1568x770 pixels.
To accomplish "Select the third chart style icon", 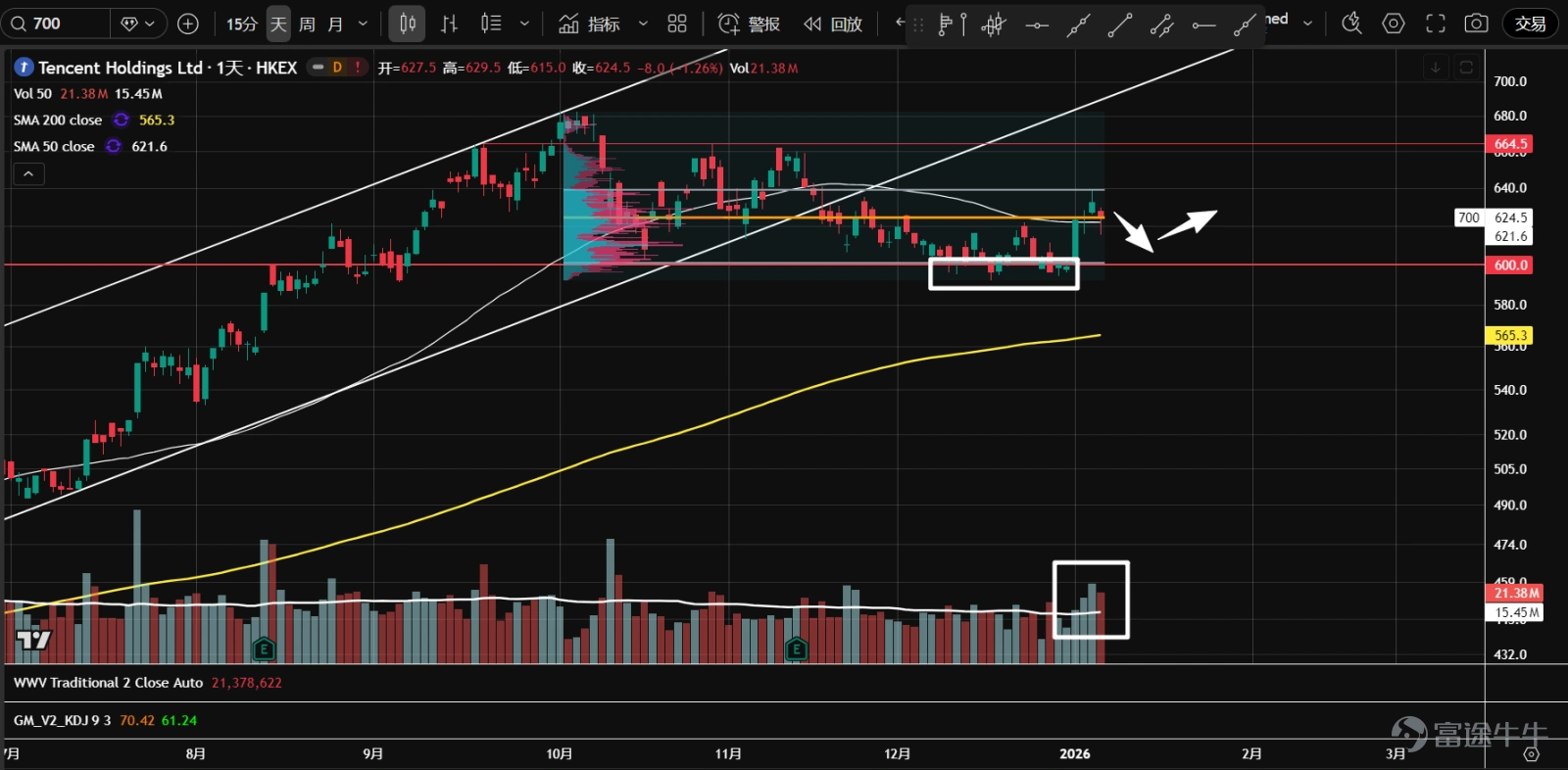I will click(491, 24).
